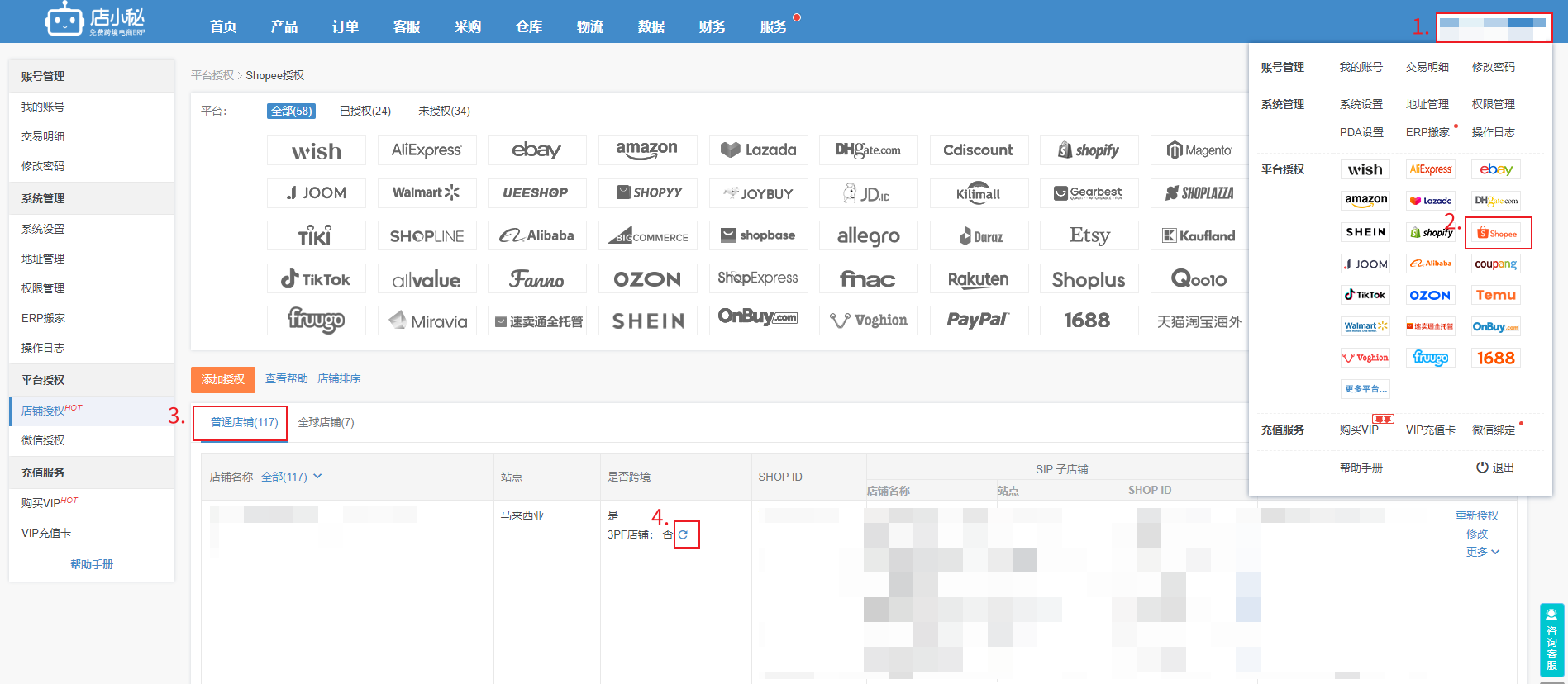Open the account menu at top right
Viewport: 1568px width, 684px height.
click(x=1494, y=27)
